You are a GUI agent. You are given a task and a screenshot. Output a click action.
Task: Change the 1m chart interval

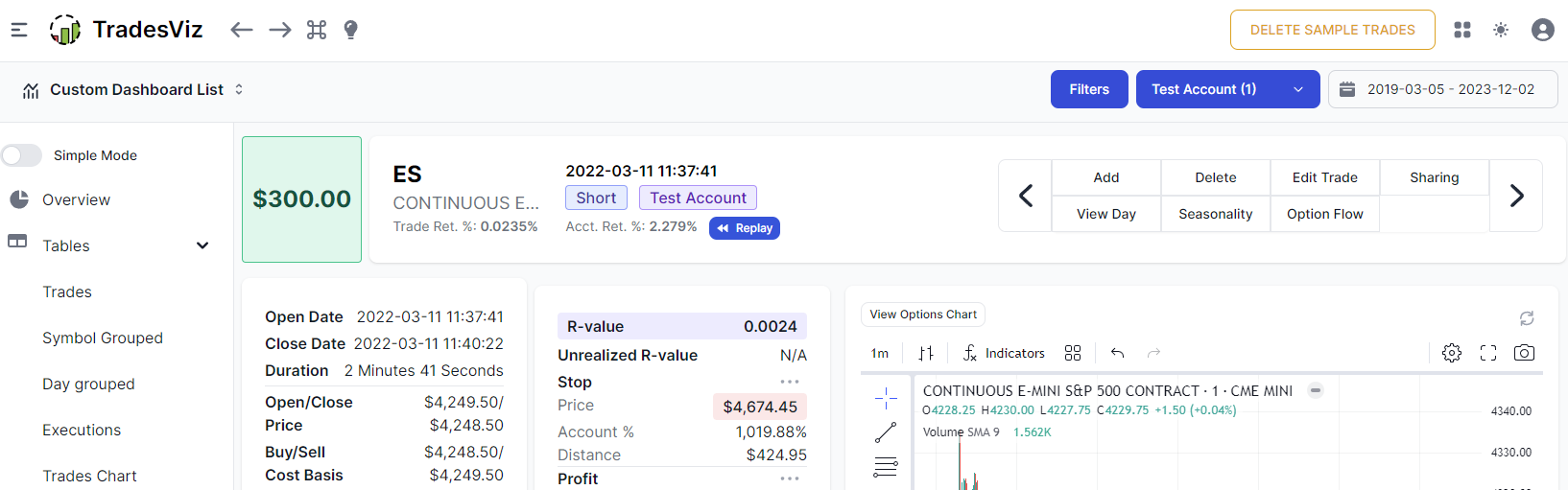click(880, 353)
